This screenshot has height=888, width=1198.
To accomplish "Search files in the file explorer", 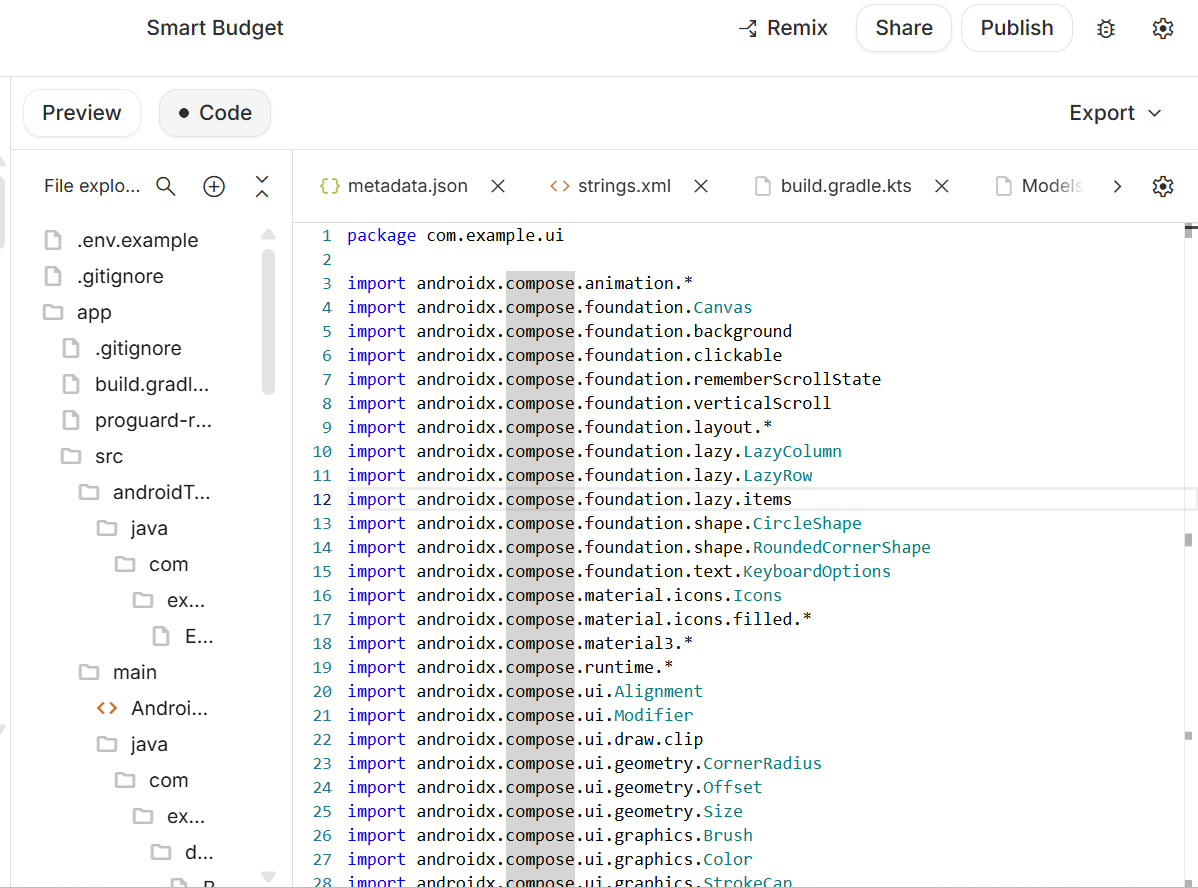I will [166, 186].
